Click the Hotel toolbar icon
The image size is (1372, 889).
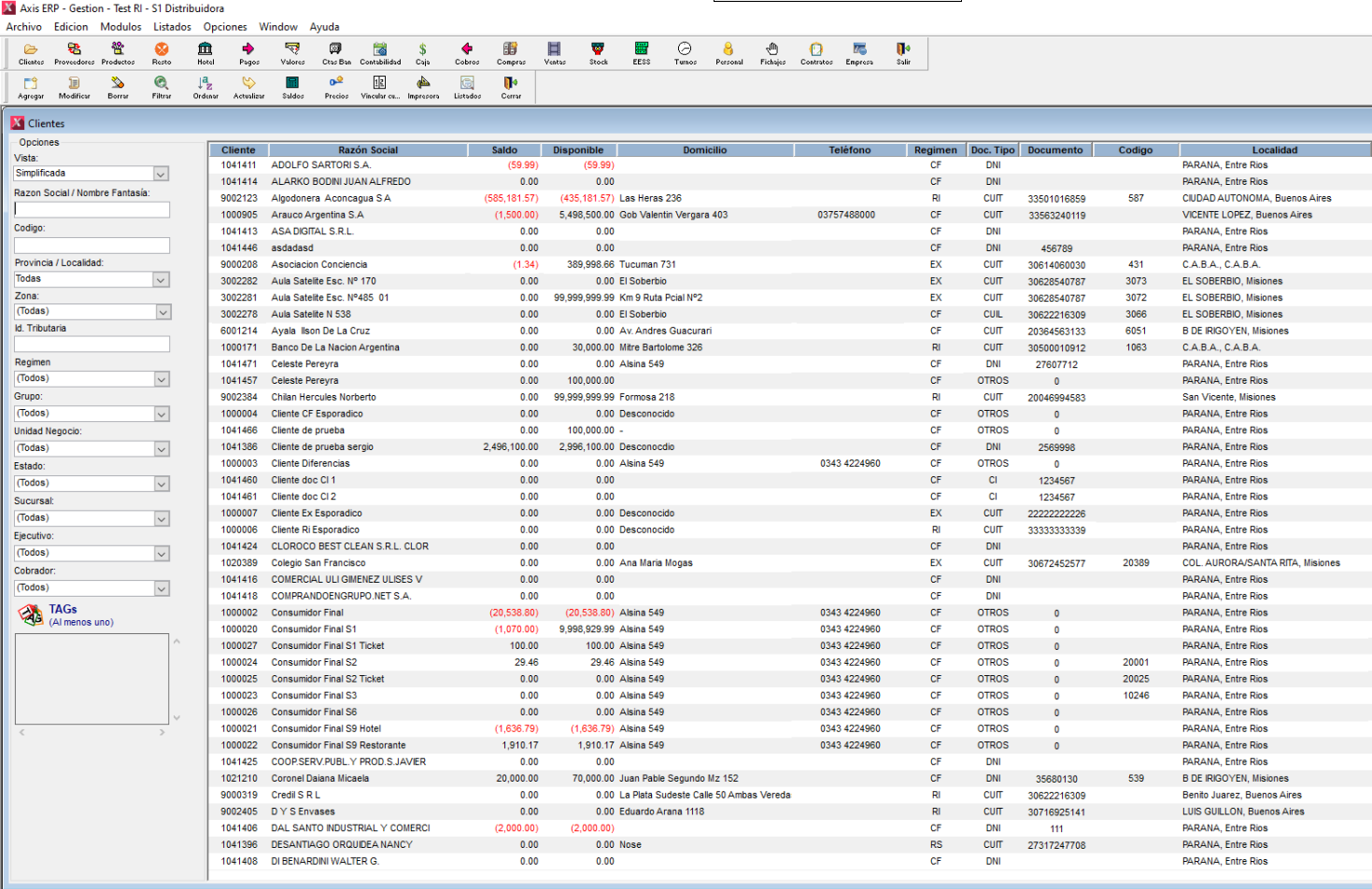tap(205, 52)
